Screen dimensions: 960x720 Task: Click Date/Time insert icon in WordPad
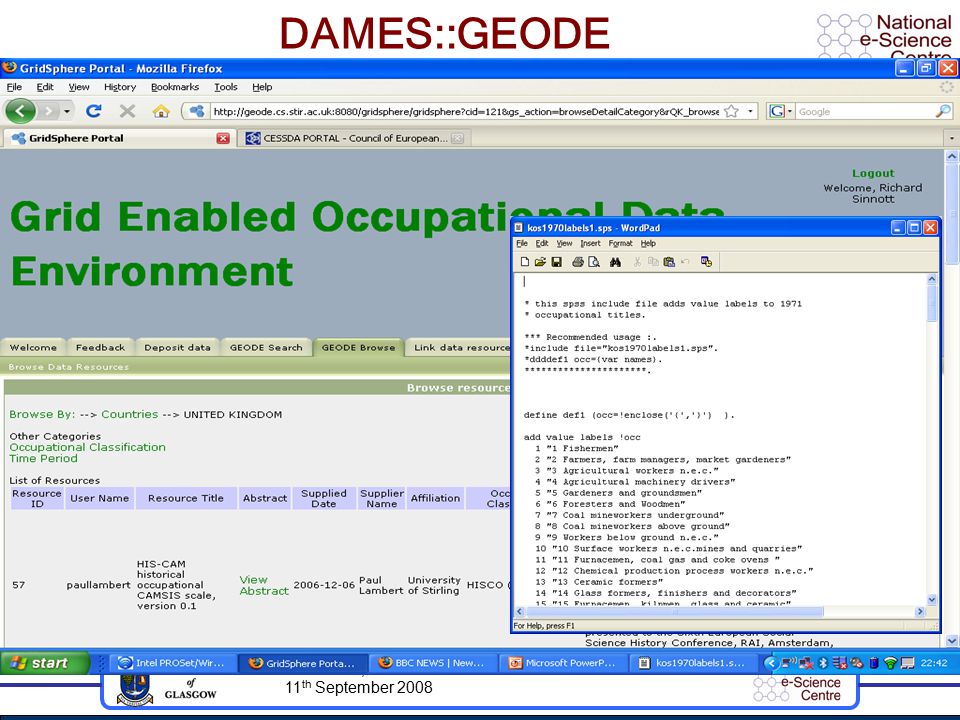(x=707, y=262)
